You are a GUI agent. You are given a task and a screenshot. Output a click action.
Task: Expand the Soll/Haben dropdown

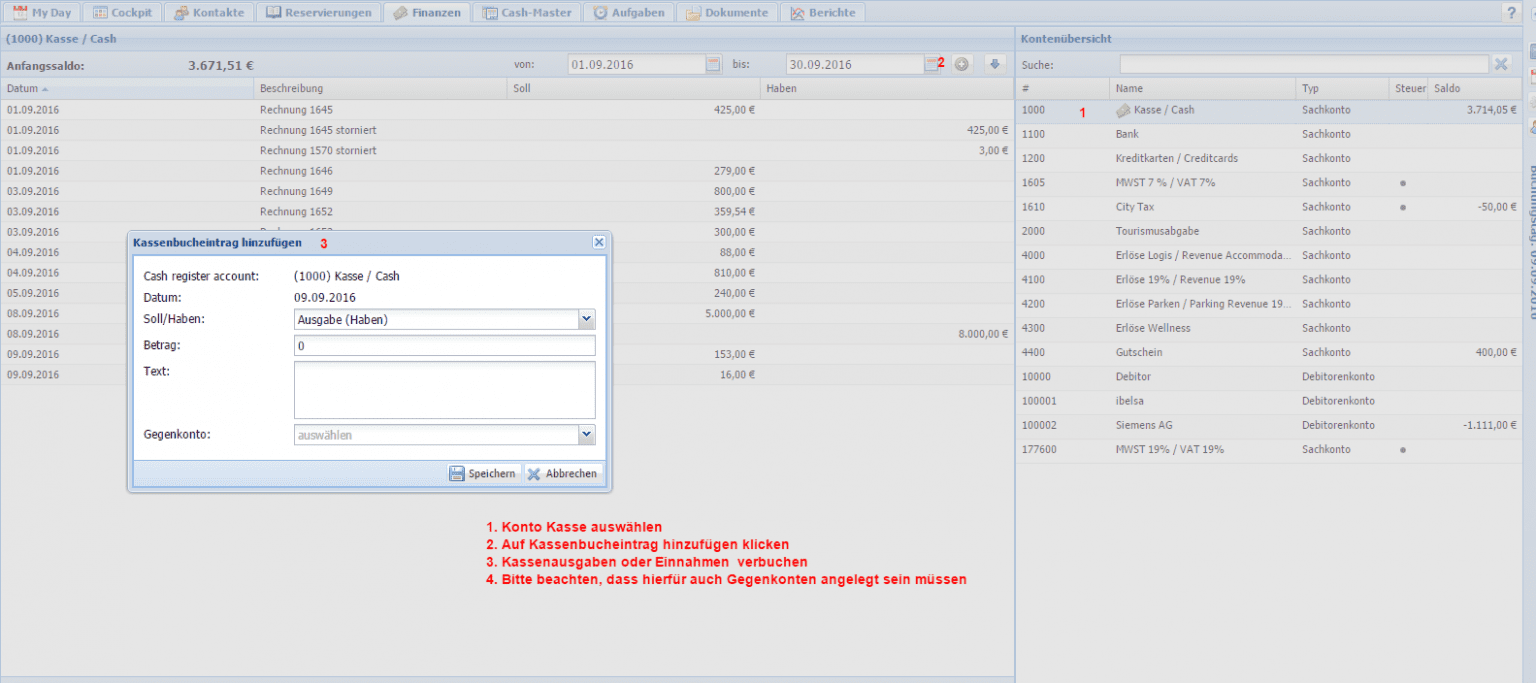click(x=586, y=319)
